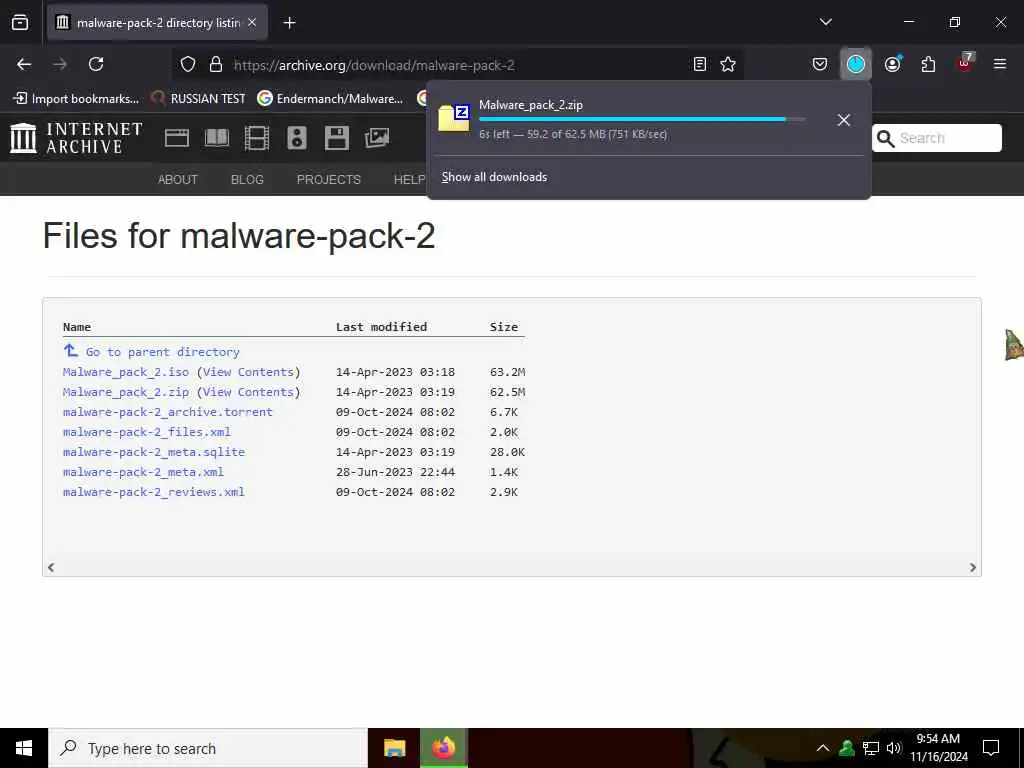Open File Explorer from the taskbar

tap(394, 748)
